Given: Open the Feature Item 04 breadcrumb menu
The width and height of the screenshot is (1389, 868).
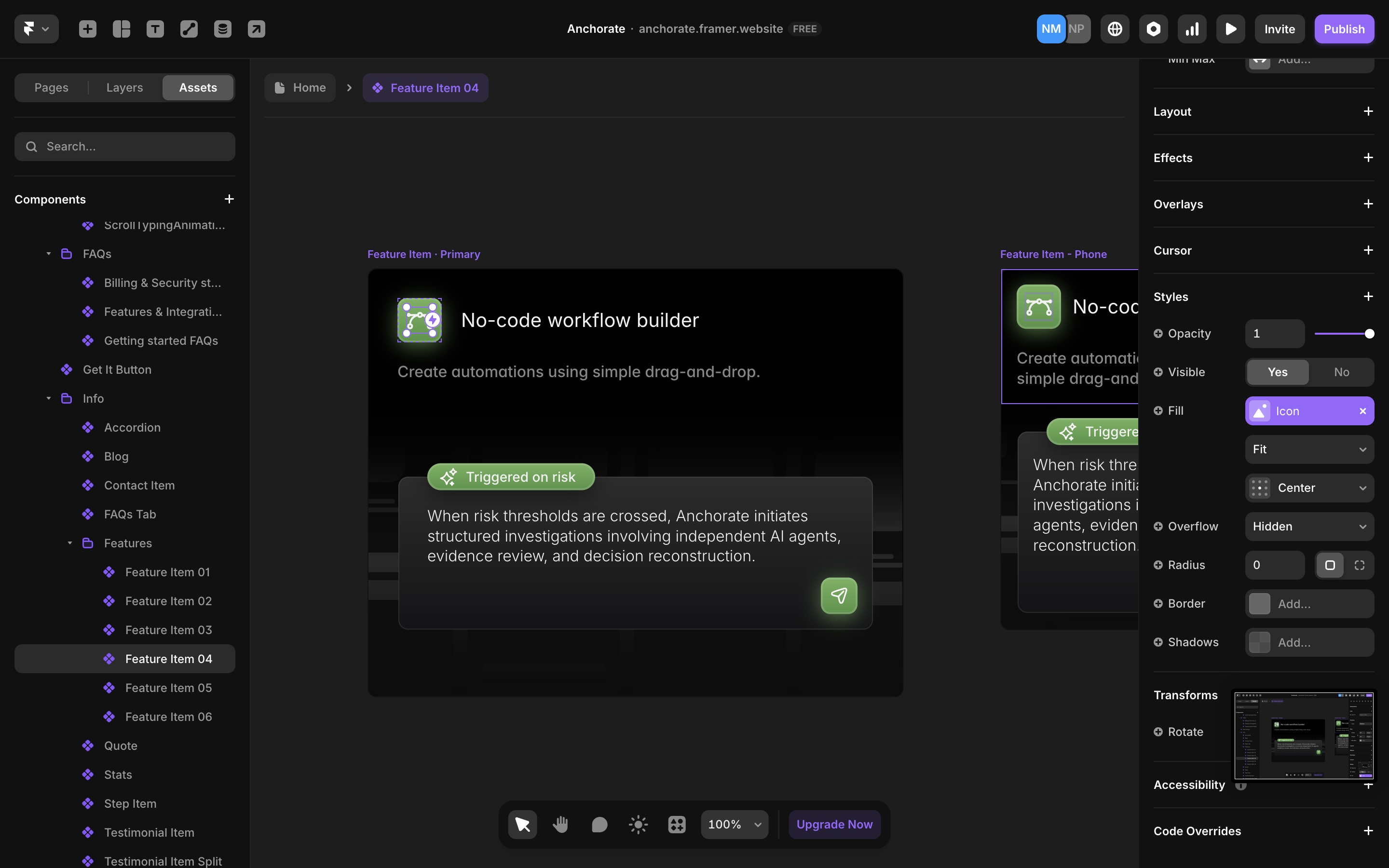Looking at the screenshot, I should pos(425,87).
